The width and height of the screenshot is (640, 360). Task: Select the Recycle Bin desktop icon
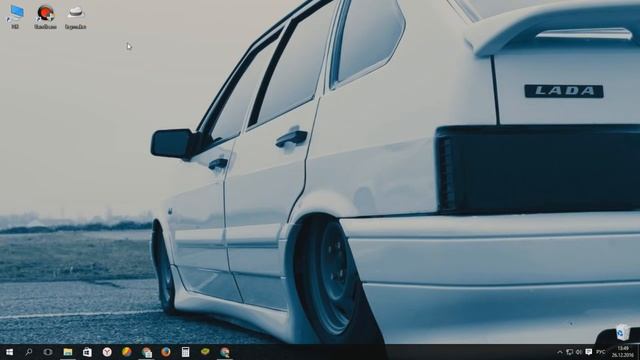point(622,332)
